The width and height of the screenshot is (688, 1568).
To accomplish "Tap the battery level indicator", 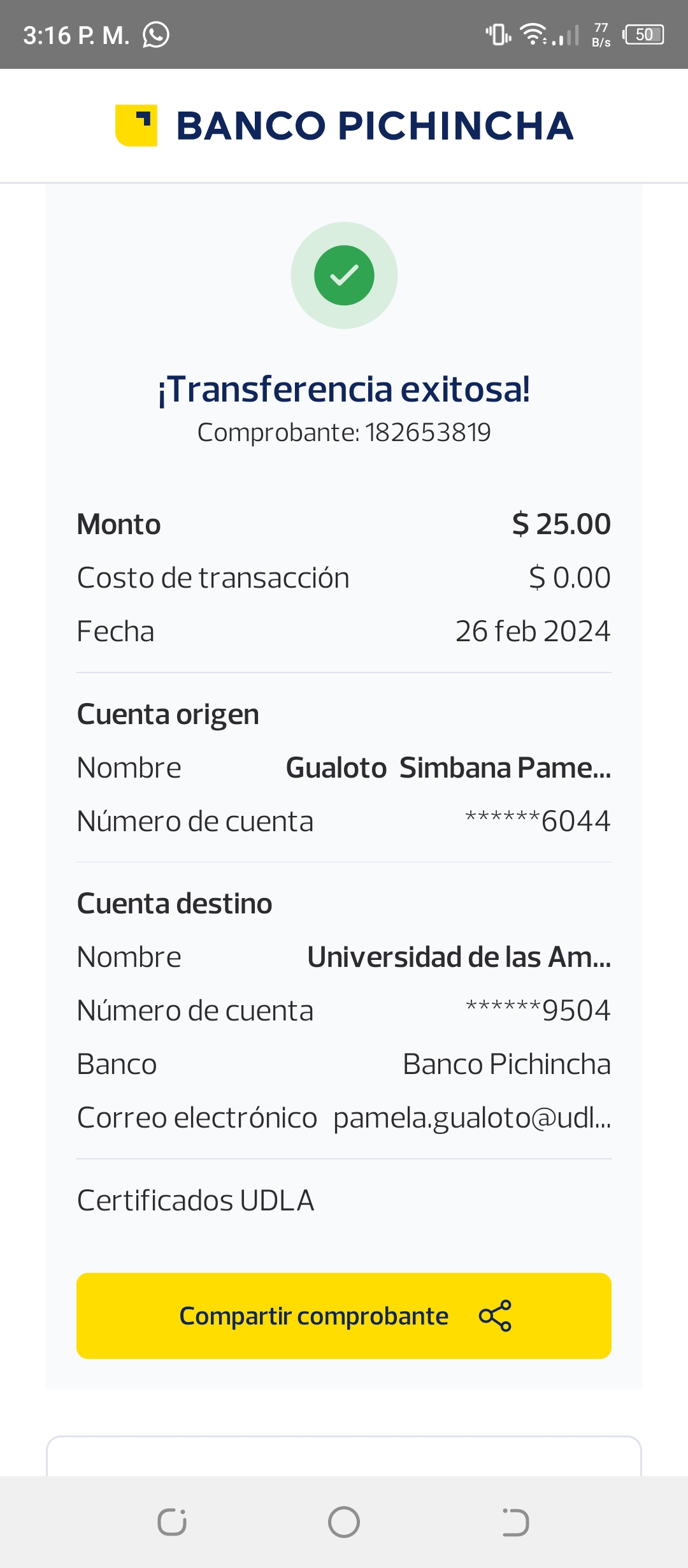I will click(644, 34).
